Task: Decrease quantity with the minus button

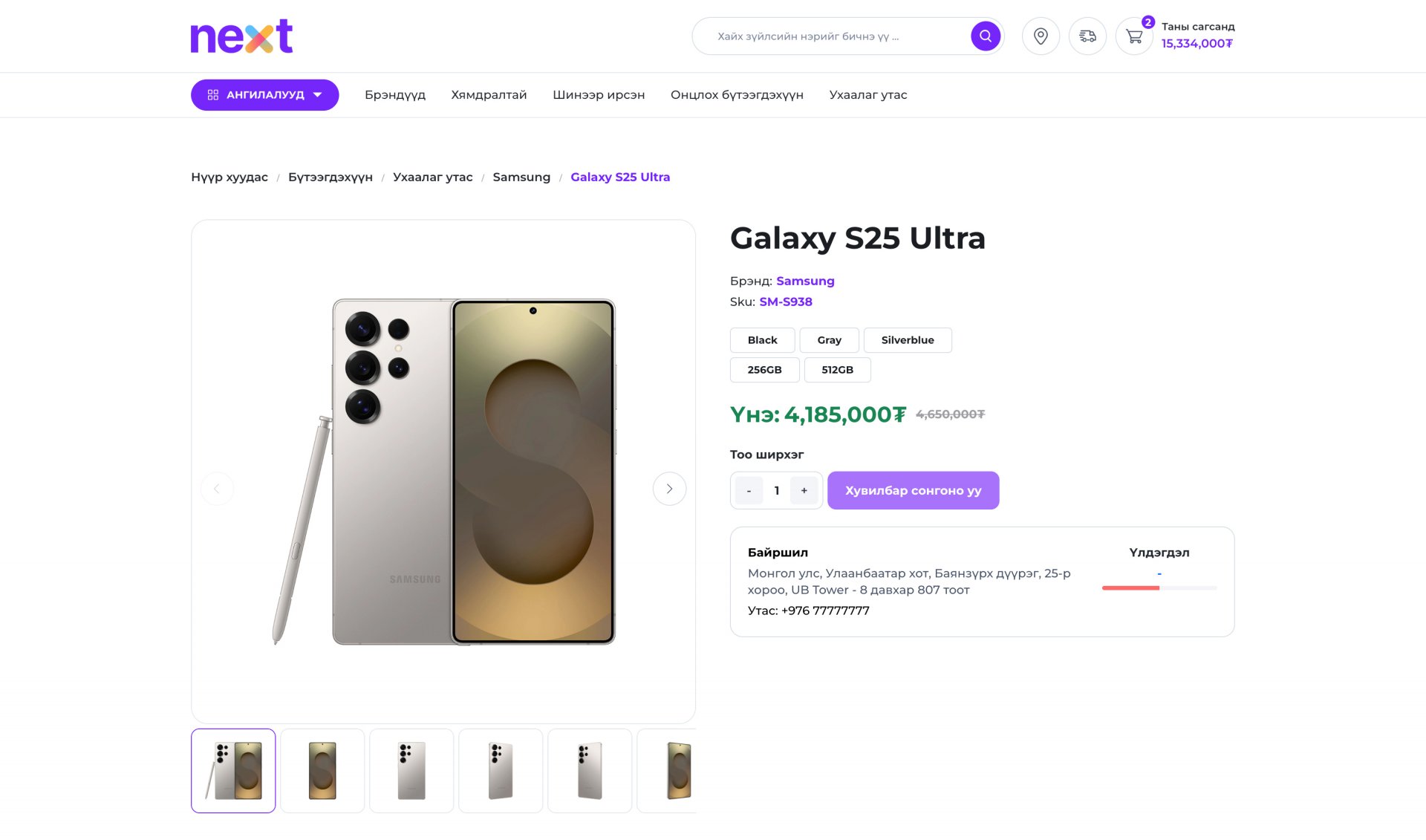Action: pos(749,491)
